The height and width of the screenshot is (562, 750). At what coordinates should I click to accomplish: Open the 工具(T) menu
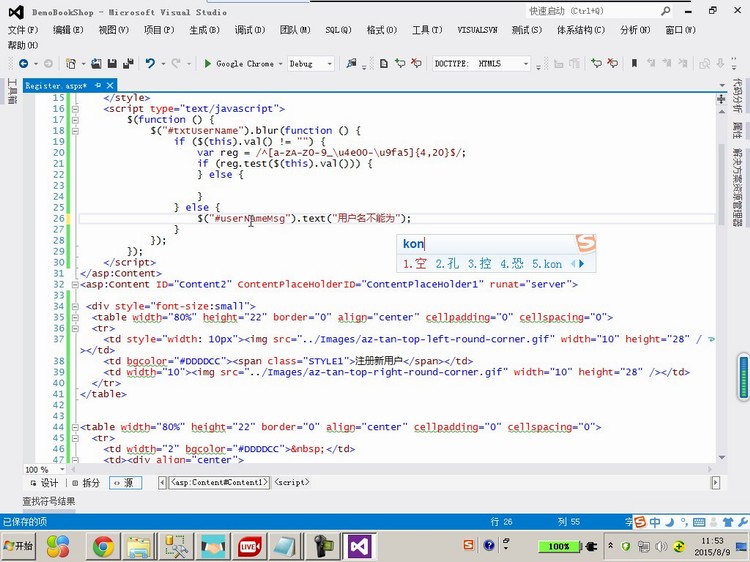click(427, 30)
